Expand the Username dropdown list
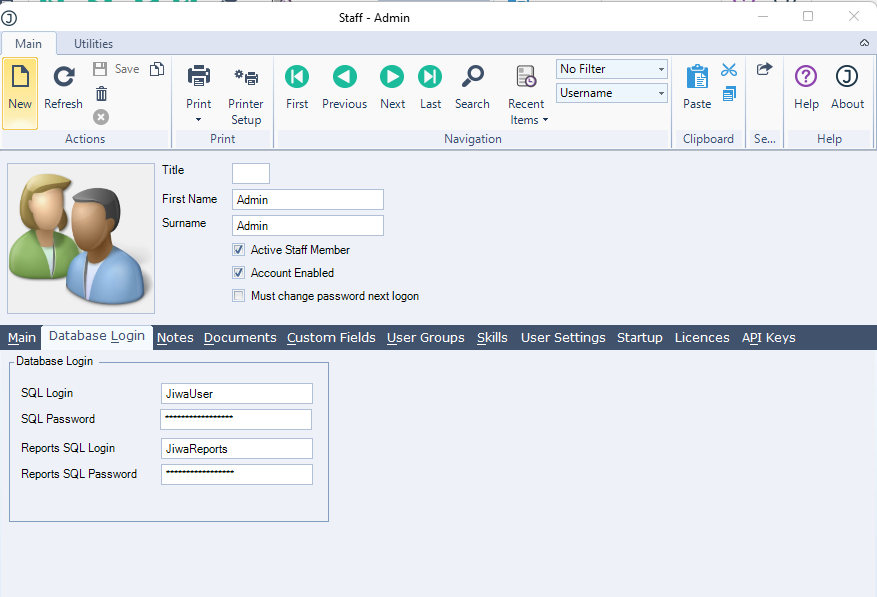Viewport: 877px width, 597px height. pyautogui.click(x=661, y=93)
